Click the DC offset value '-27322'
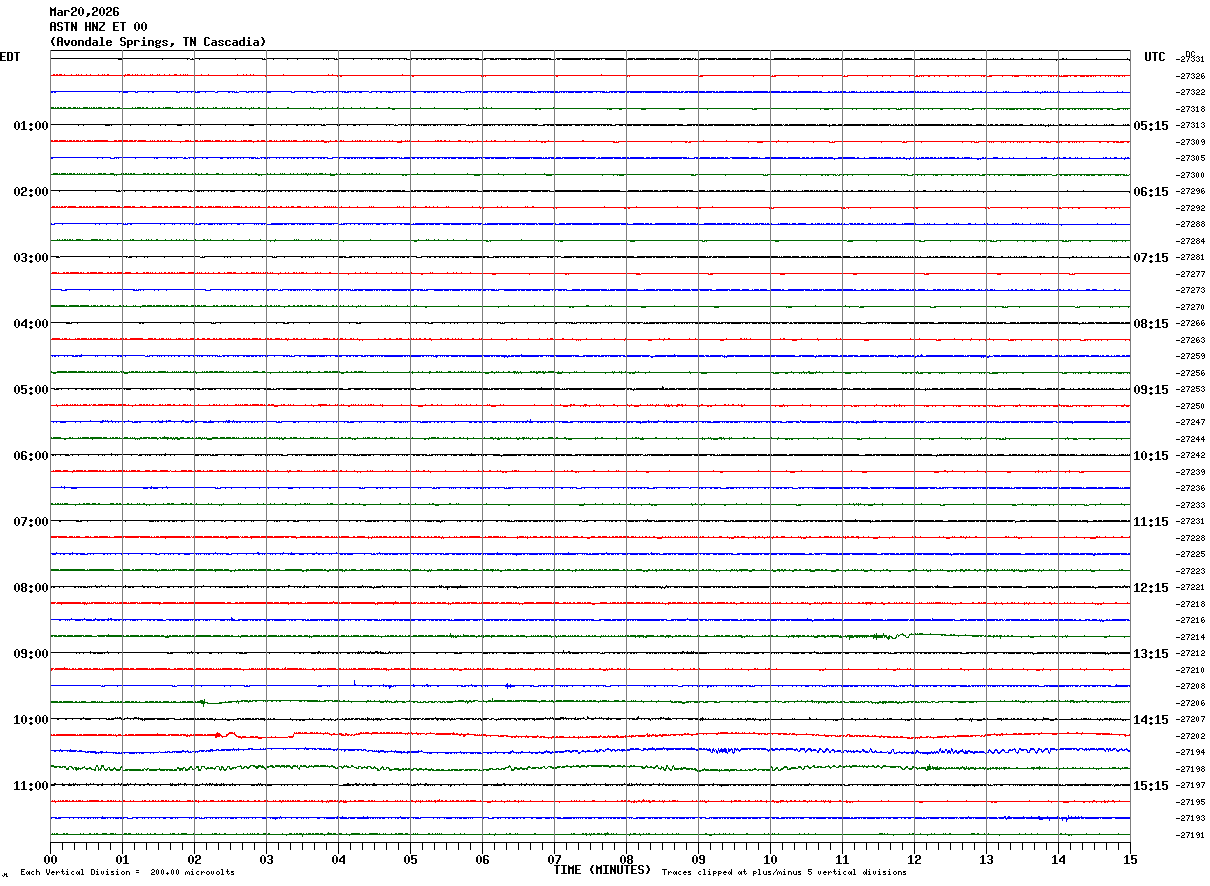 [1190, 93]
